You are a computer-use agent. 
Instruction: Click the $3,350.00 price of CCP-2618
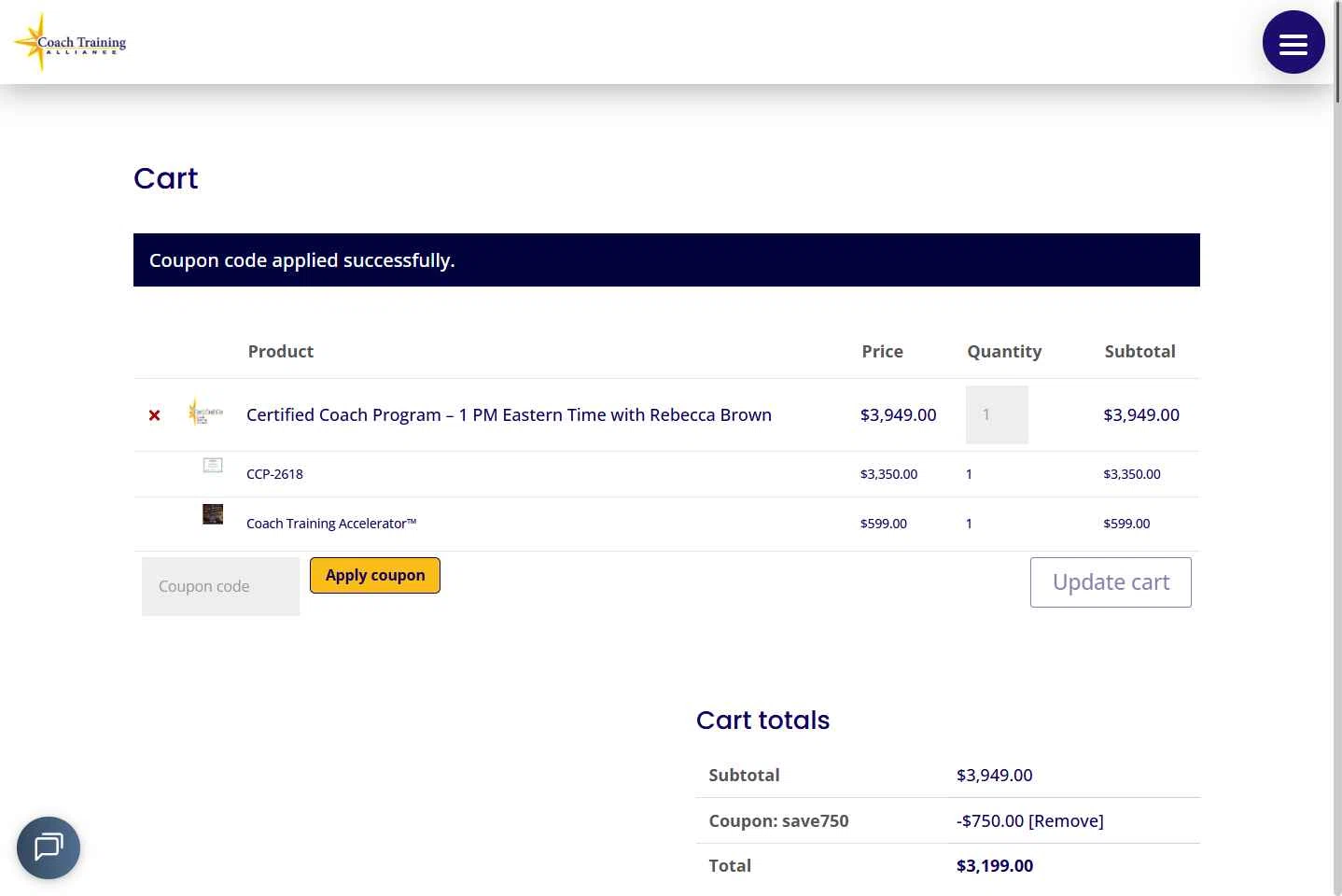tap(888, 474)
